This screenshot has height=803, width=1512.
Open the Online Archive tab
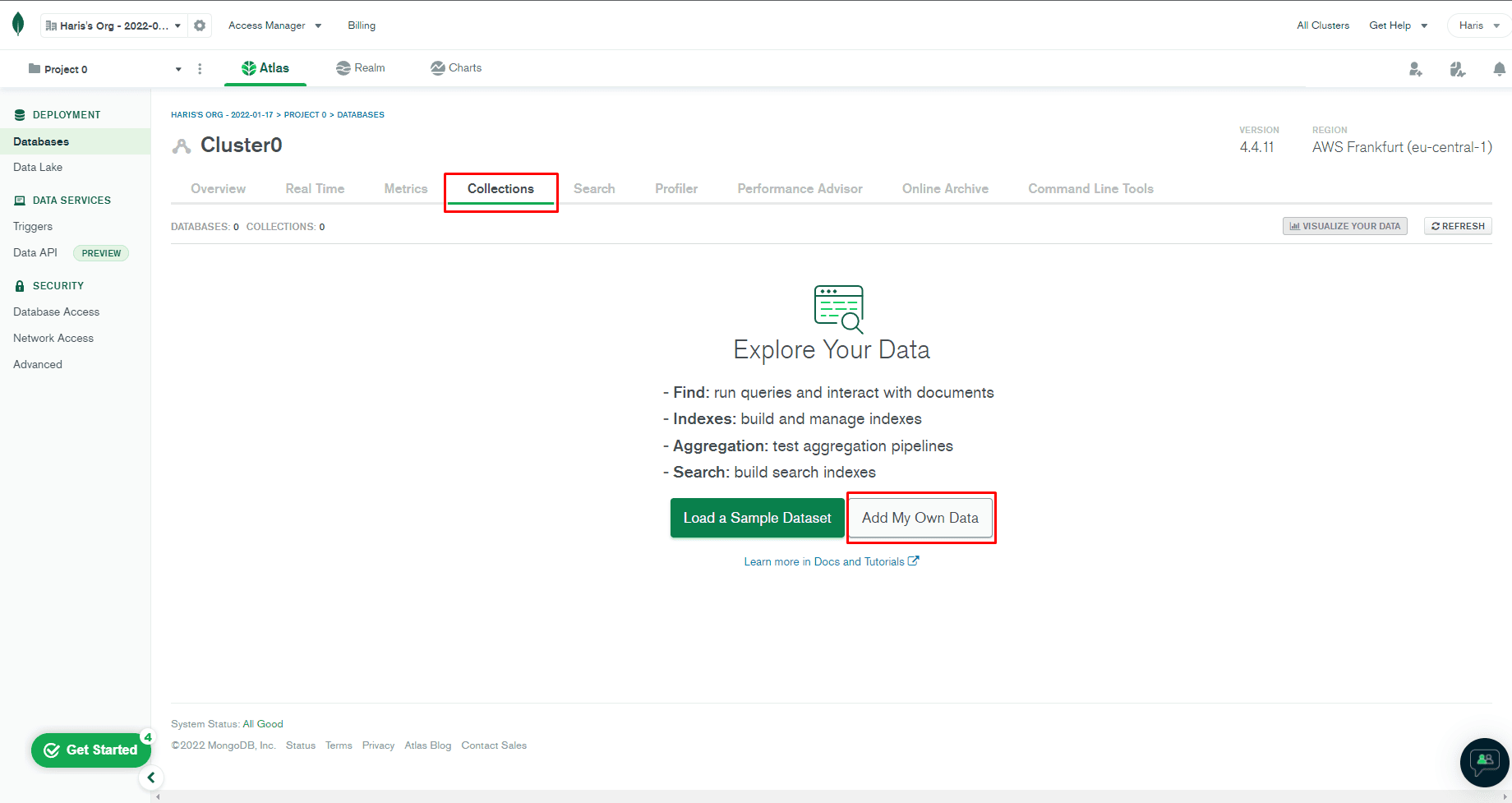[x=945, y=189]
